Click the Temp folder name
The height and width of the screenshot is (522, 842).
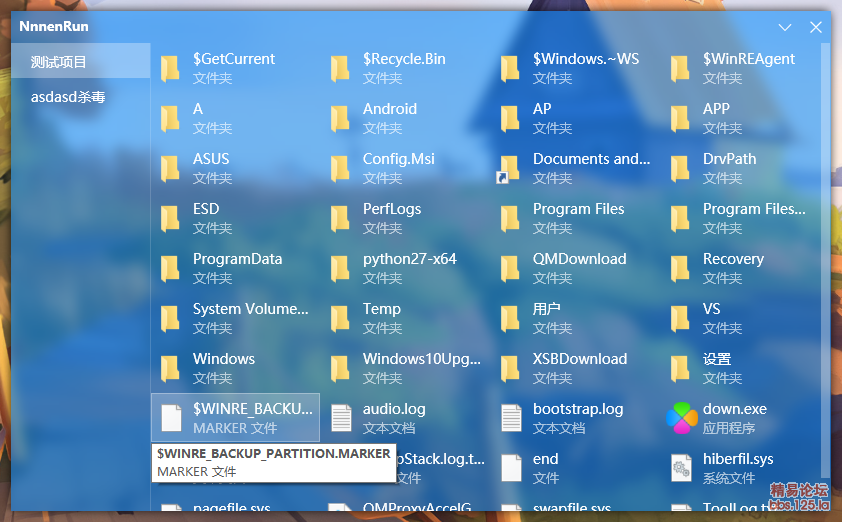coord(382,309)
